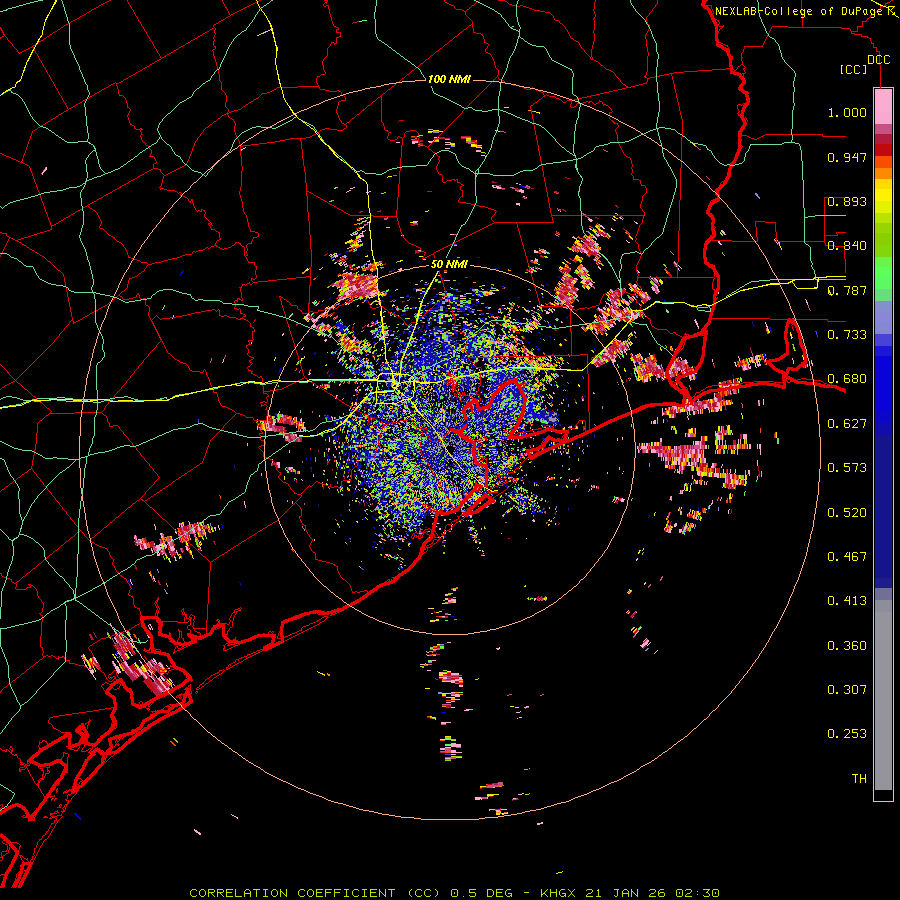Viewport: 900px width, 900px height.
Task: Click the 0.360 scale value
Action: click(847, 646)
